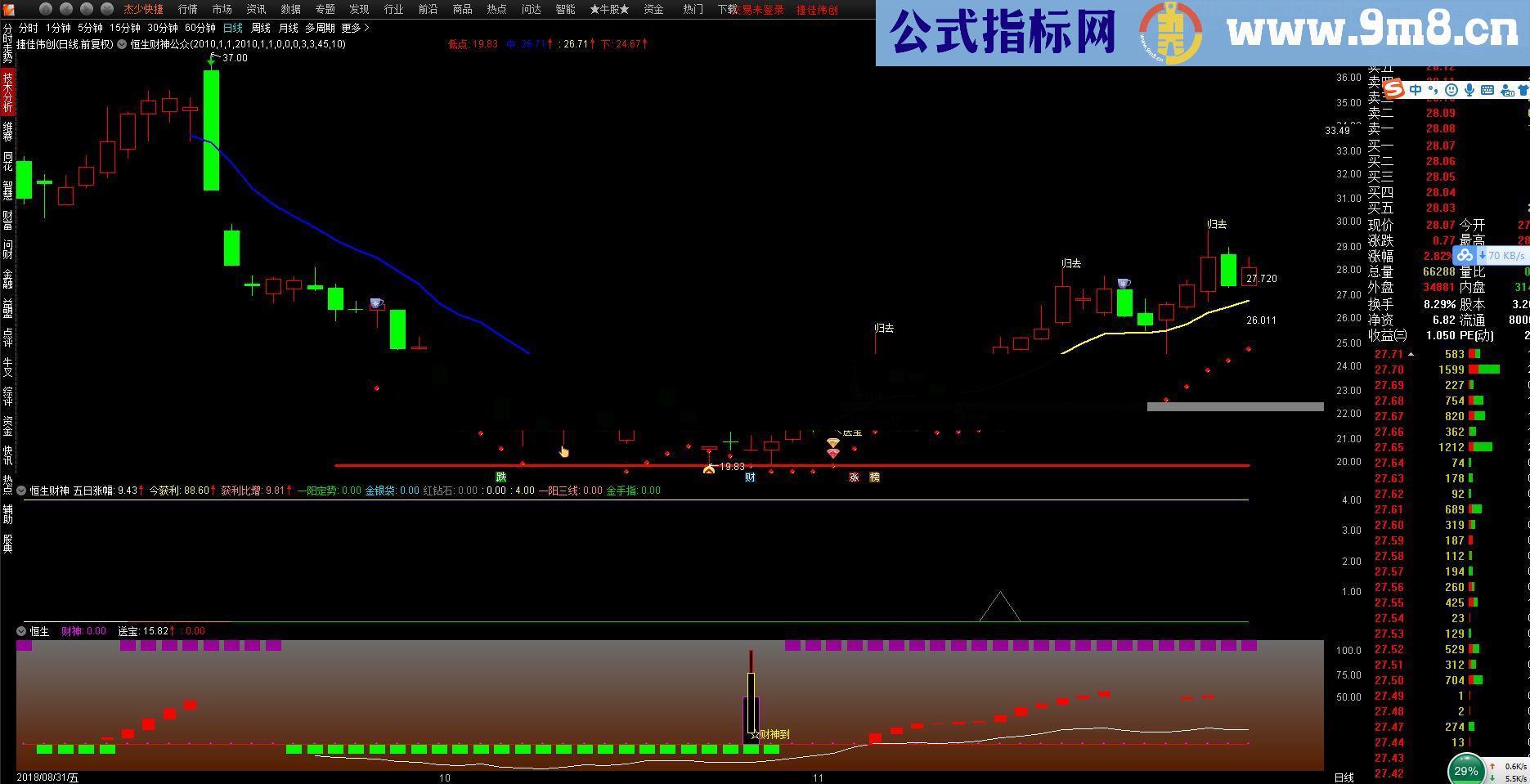Viewport: 1530px width, 784px height.
Task: Select 分时走势 in left sidebar
Action: pyautogui.click(x=7, y=44)
